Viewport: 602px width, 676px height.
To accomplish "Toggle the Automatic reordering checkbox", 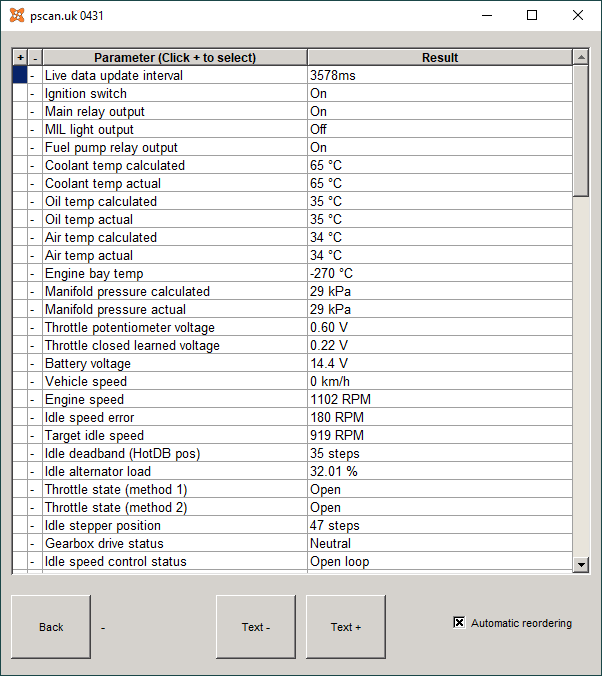I will pos(459,623).
